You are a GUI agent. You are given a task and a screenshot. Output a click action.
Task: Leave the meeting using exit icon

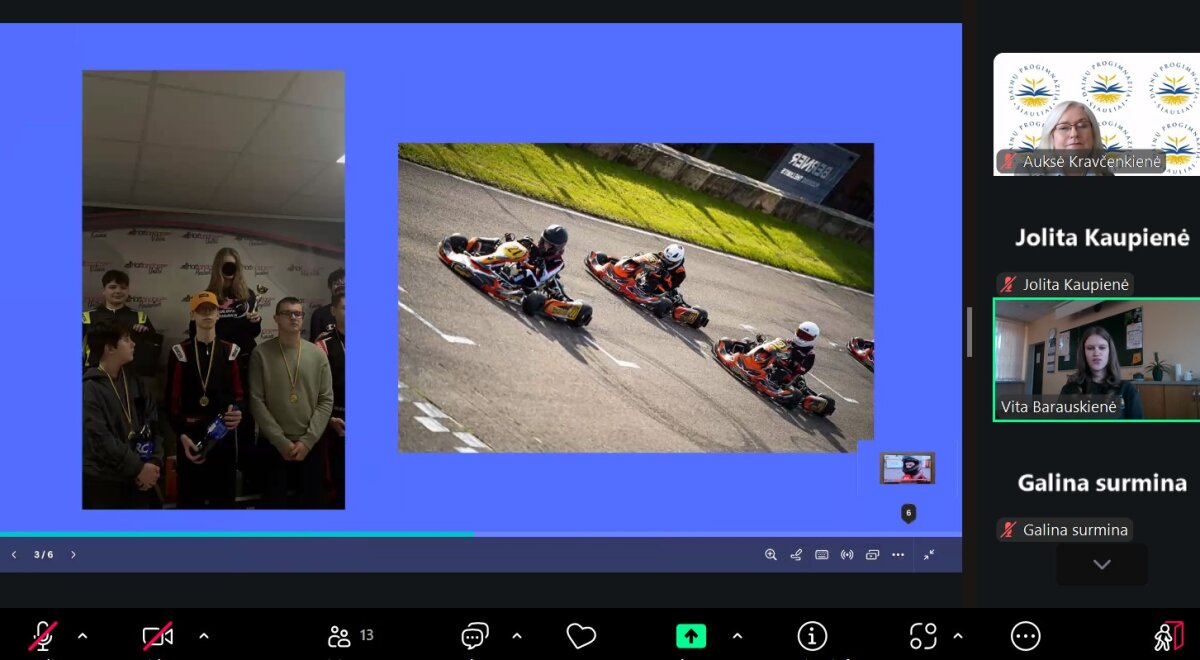[1168, 636]
